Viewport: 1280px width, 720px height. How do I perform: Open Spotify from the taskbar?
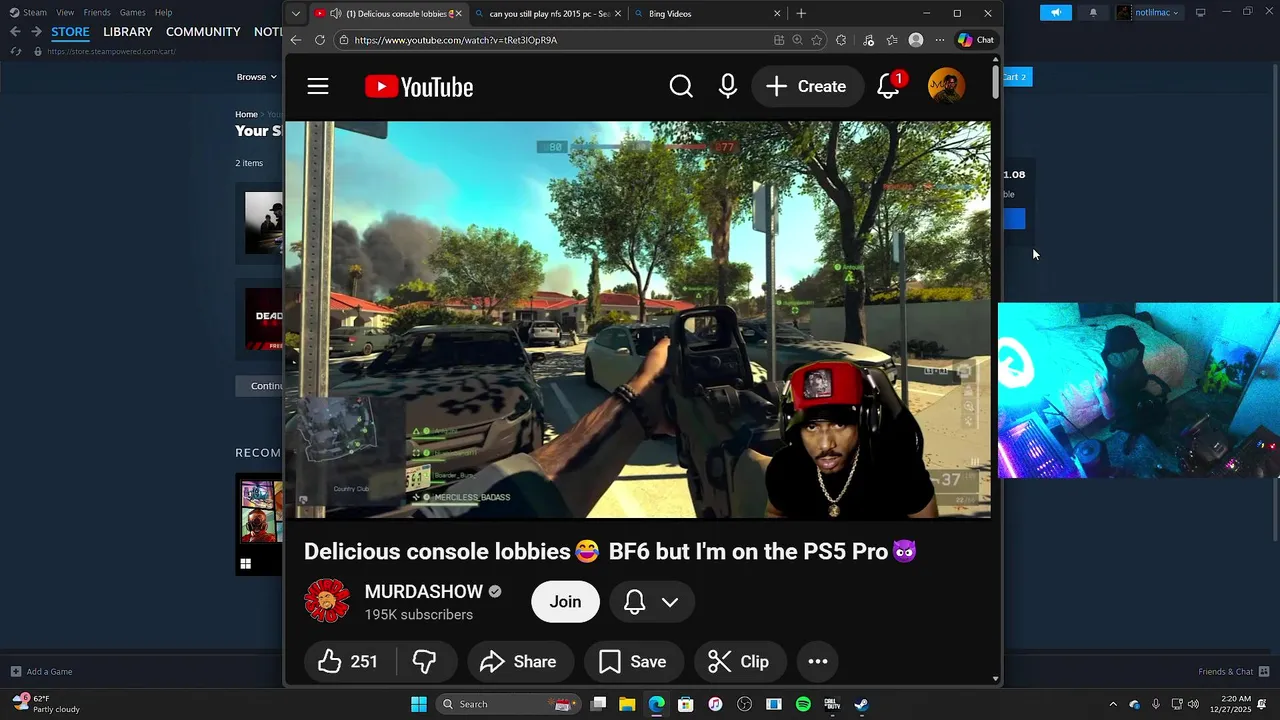pyautogui.click(x=803, y=704)
